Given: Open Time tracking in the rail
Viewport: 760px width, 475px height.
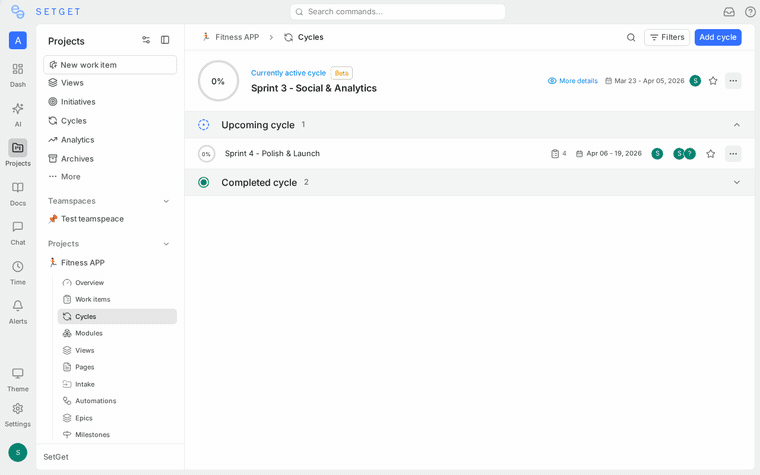Looking at the screenshot, I should point(18,273).
